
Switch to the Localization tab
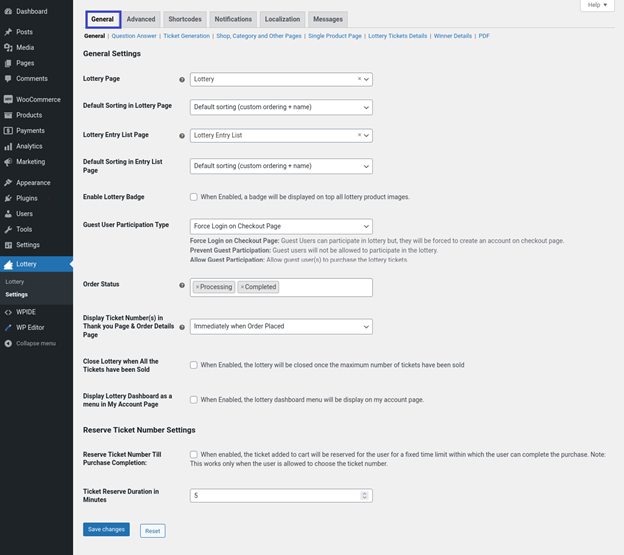[283, 19]
